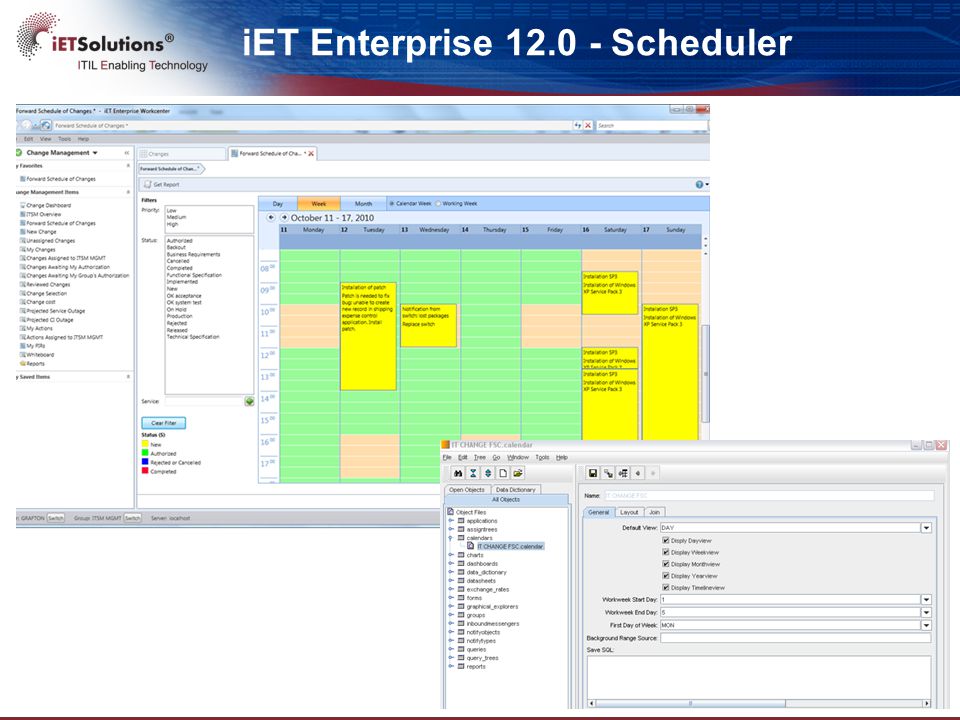Image resolution: width=960 pixels, height=720 pixels.
Task: Open the Join tab in calendar editor
Action: pyautogui.click(x=654, y=512)
